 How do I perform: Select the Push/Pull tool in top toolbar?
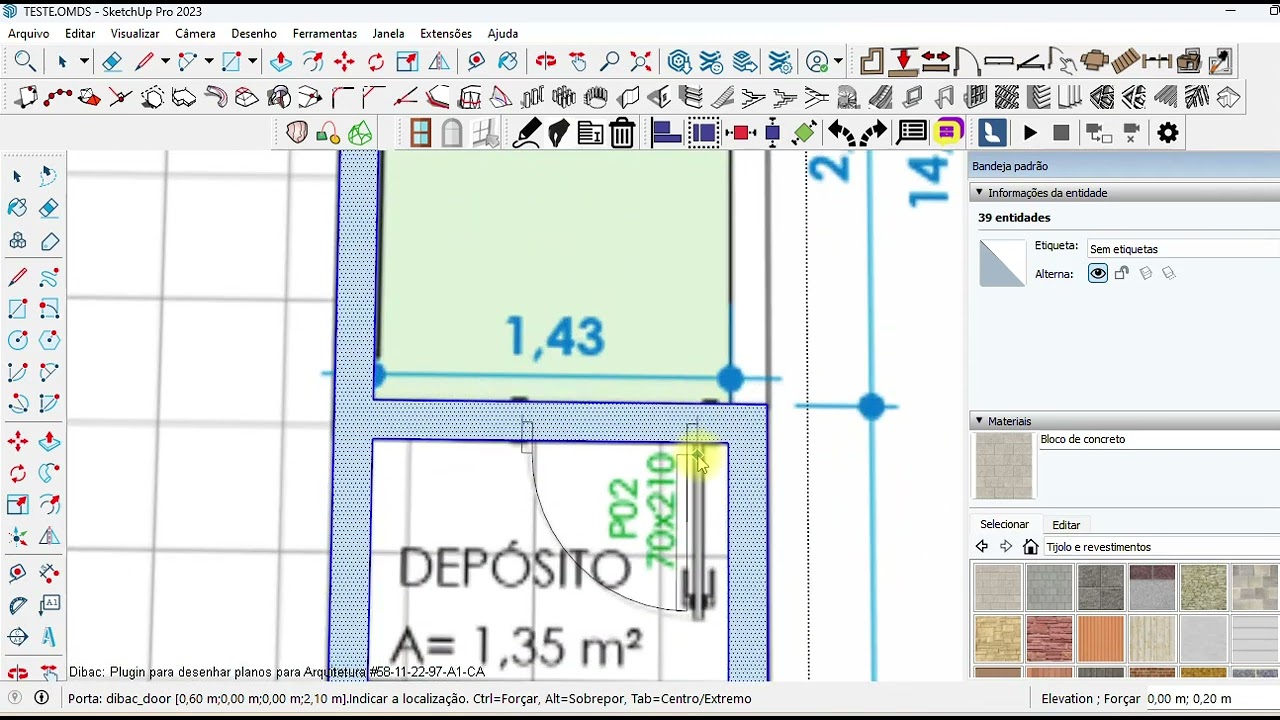point(281,62)
